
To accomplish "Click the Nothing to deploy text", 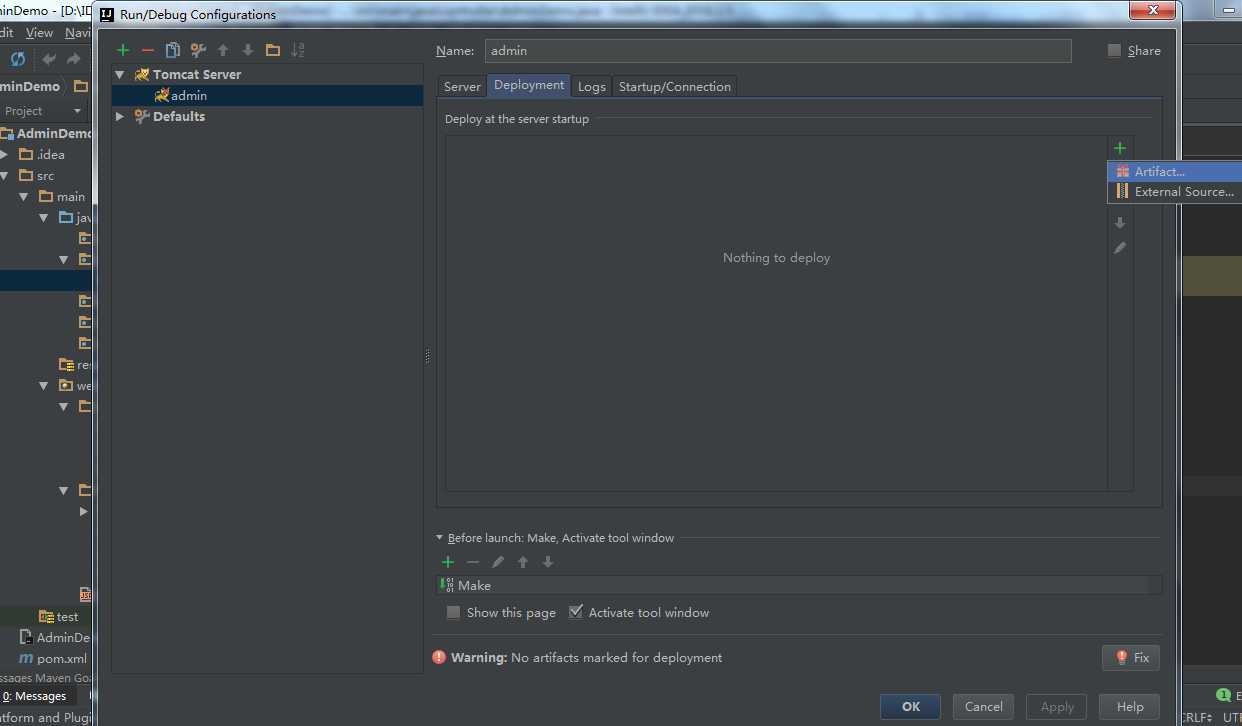I will [777, 257].
